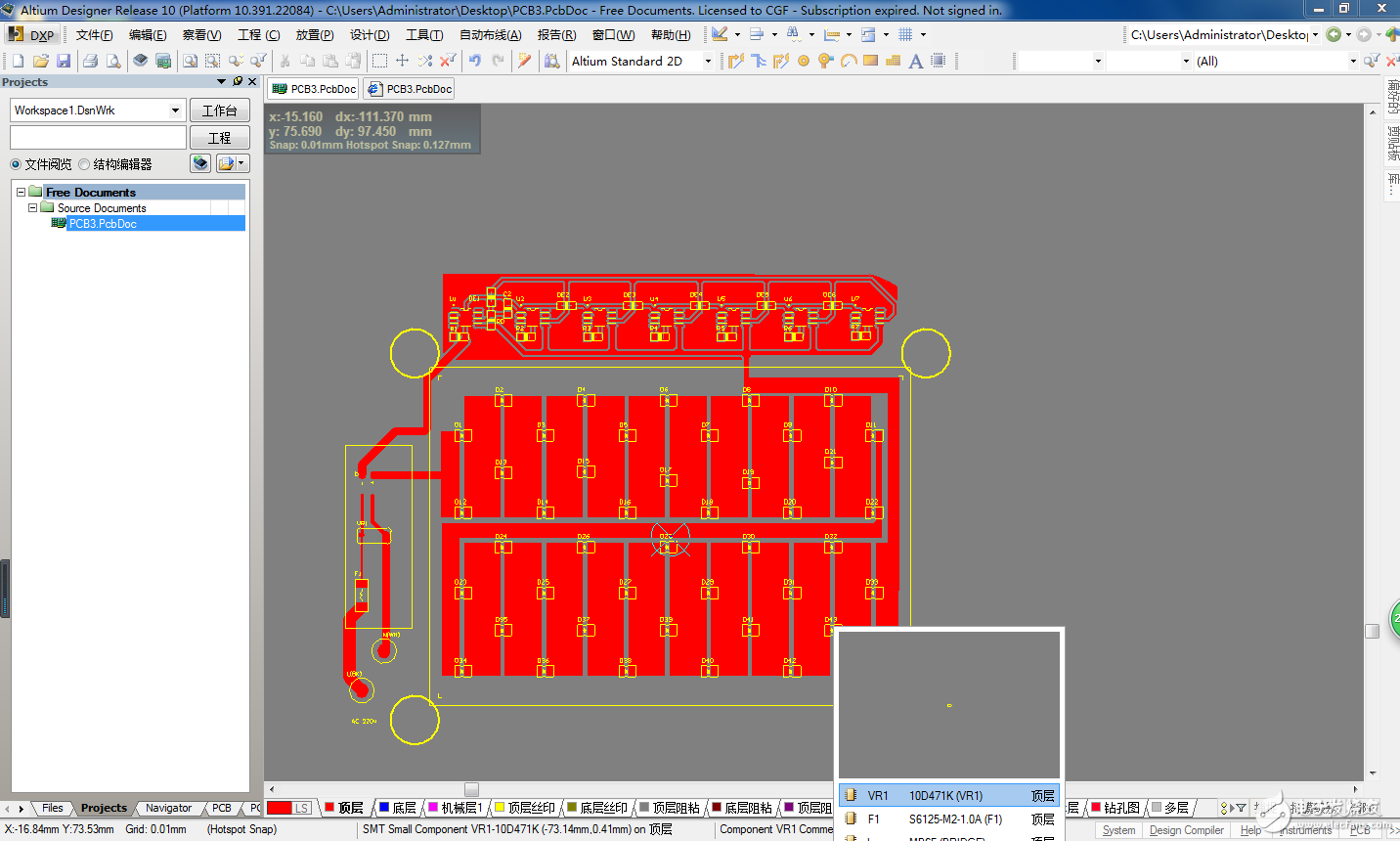Open the Workspace1.DsnWrk dropdown
This screenshot has height=841, width=1400.
(175, 111)
